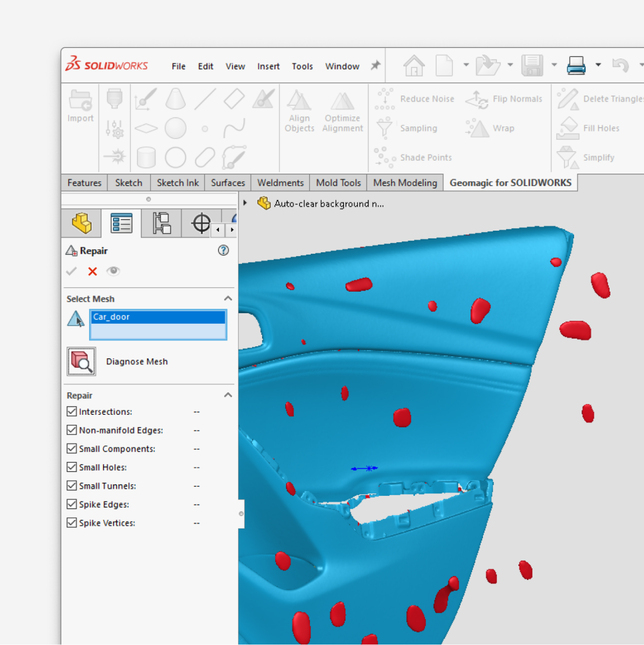The width and height of the screenshot is (644, 645).
Task: Open the dropdown arrow next to New
Action: (466, 65)
